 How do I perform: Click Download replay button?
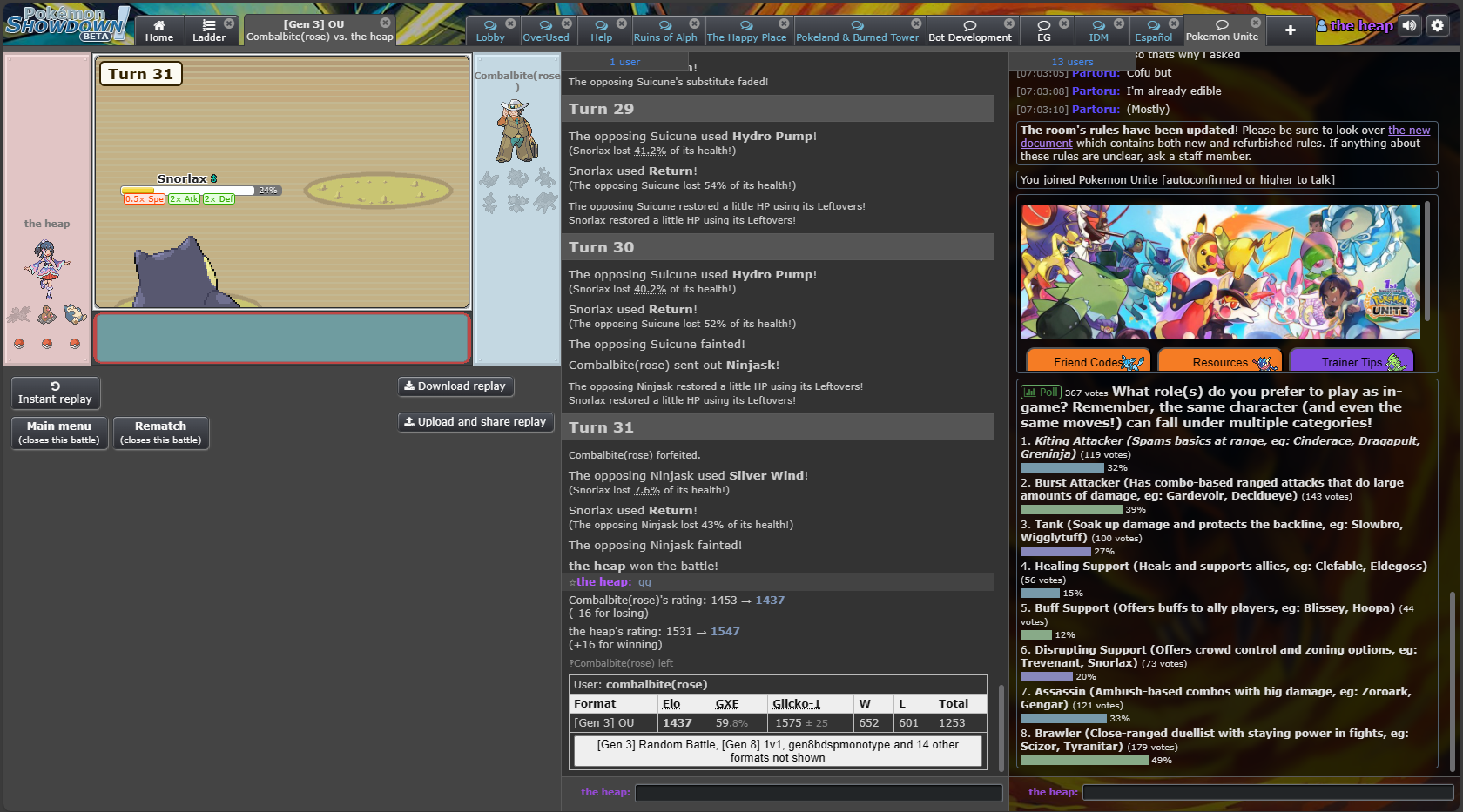point(455,386)
